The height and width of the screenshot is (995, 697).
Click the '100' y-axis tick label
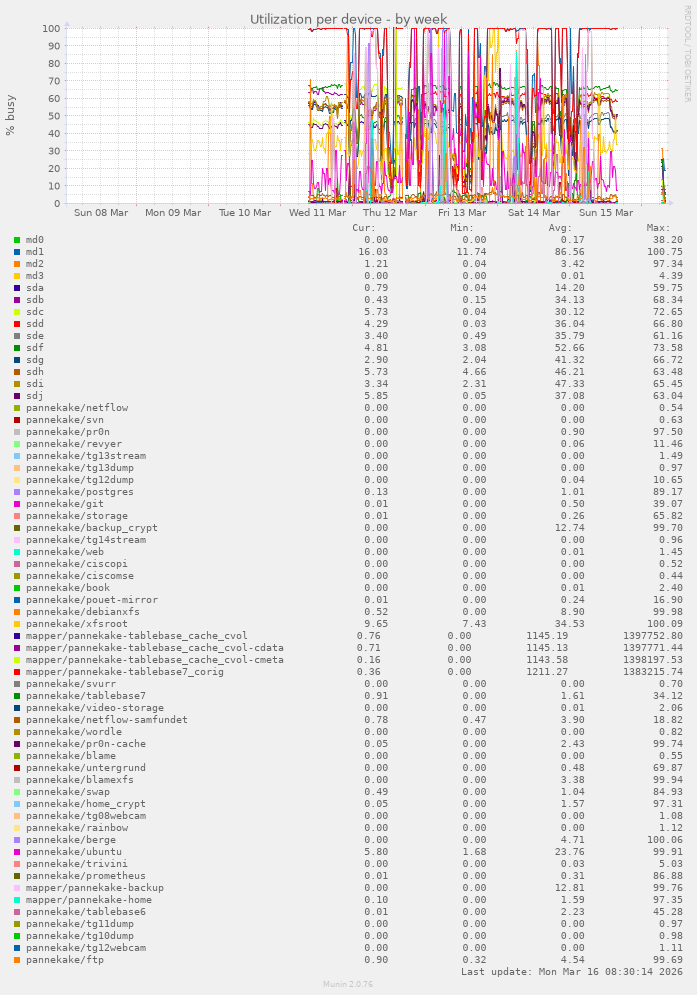[51, 29]
